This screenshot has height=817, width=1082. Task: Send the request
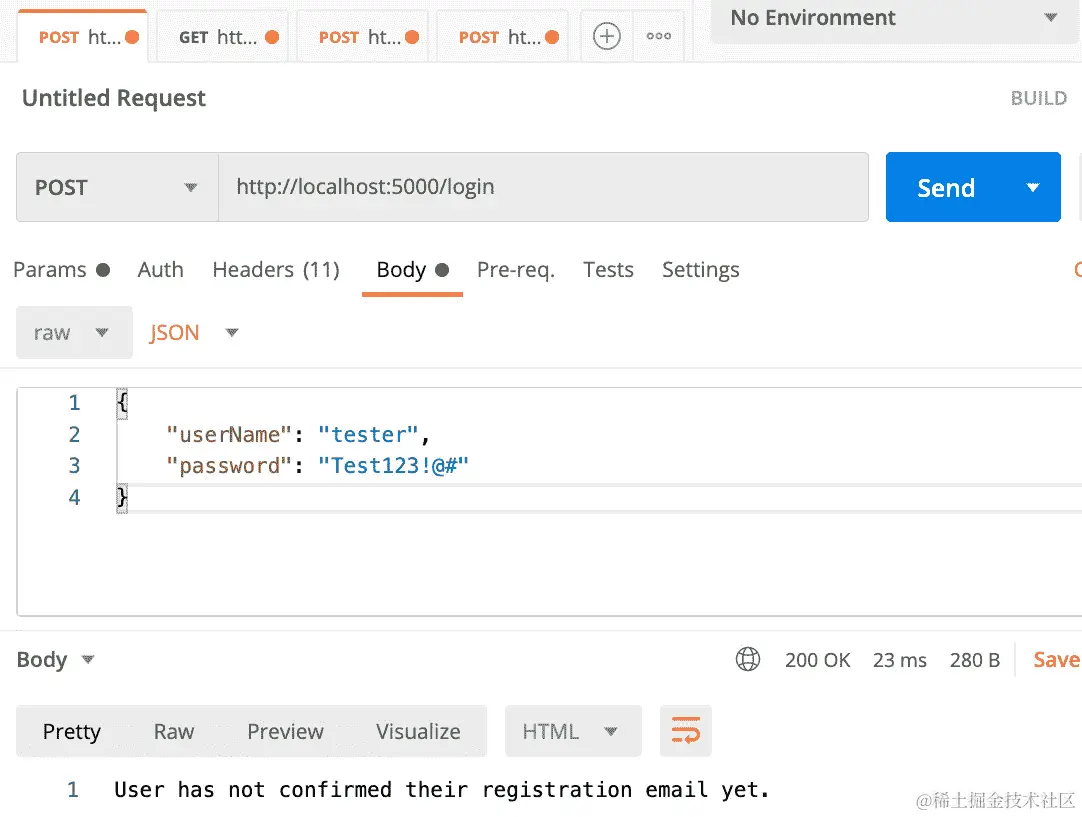coord(945,188)
